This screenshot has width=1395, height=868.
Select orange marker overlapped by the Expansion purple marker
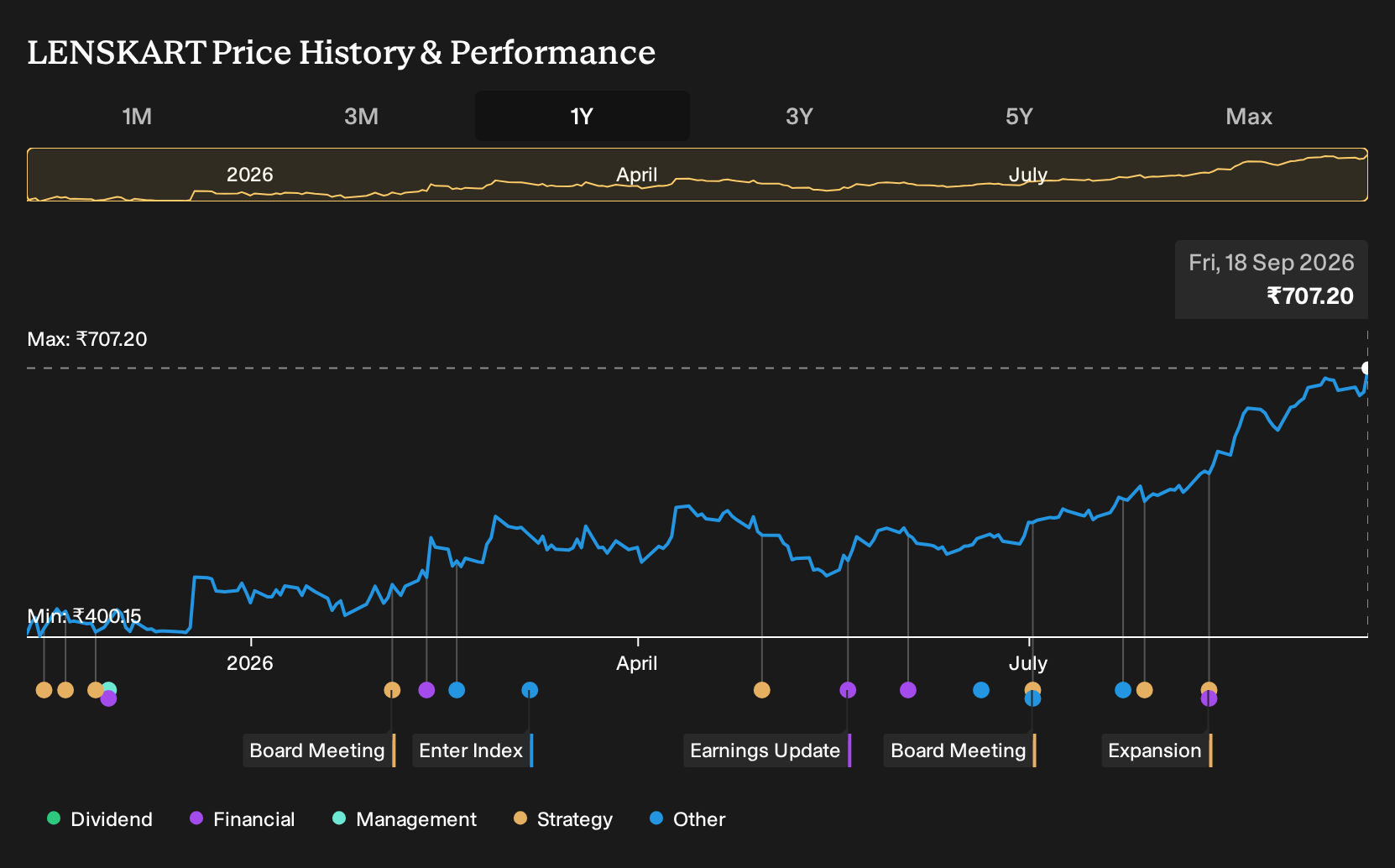[1209, 688]
